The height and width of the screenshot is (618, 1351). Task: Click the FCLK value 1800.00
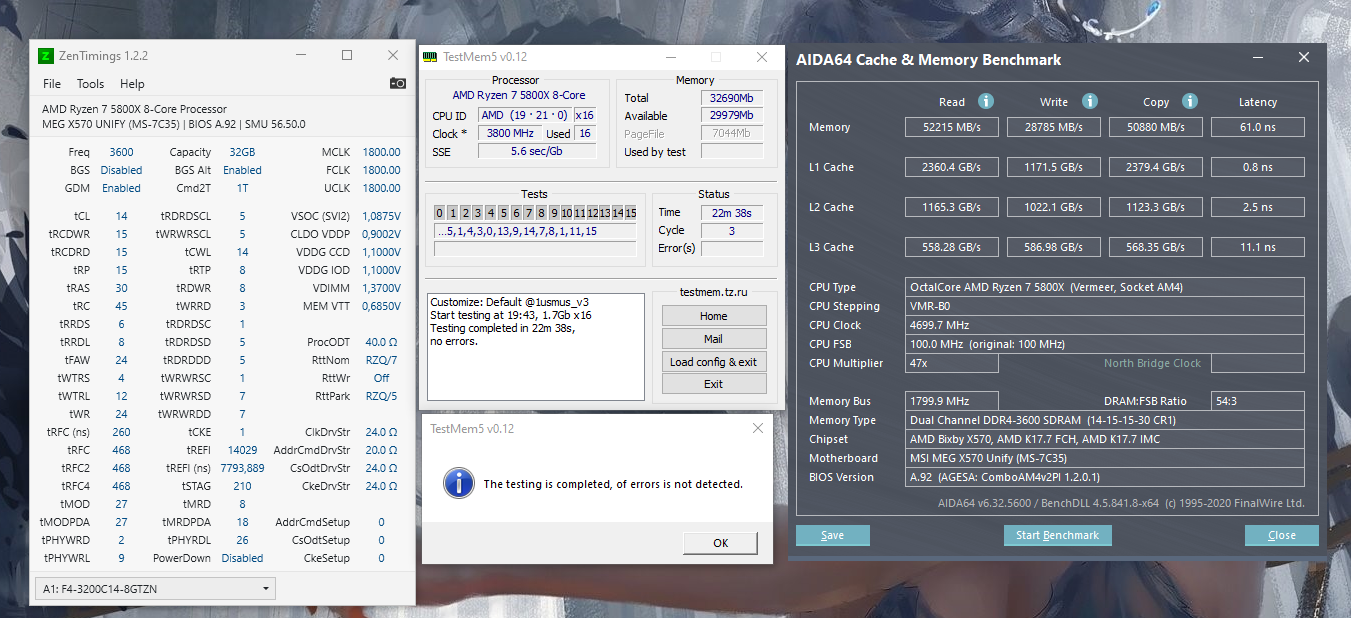point(381,170)
